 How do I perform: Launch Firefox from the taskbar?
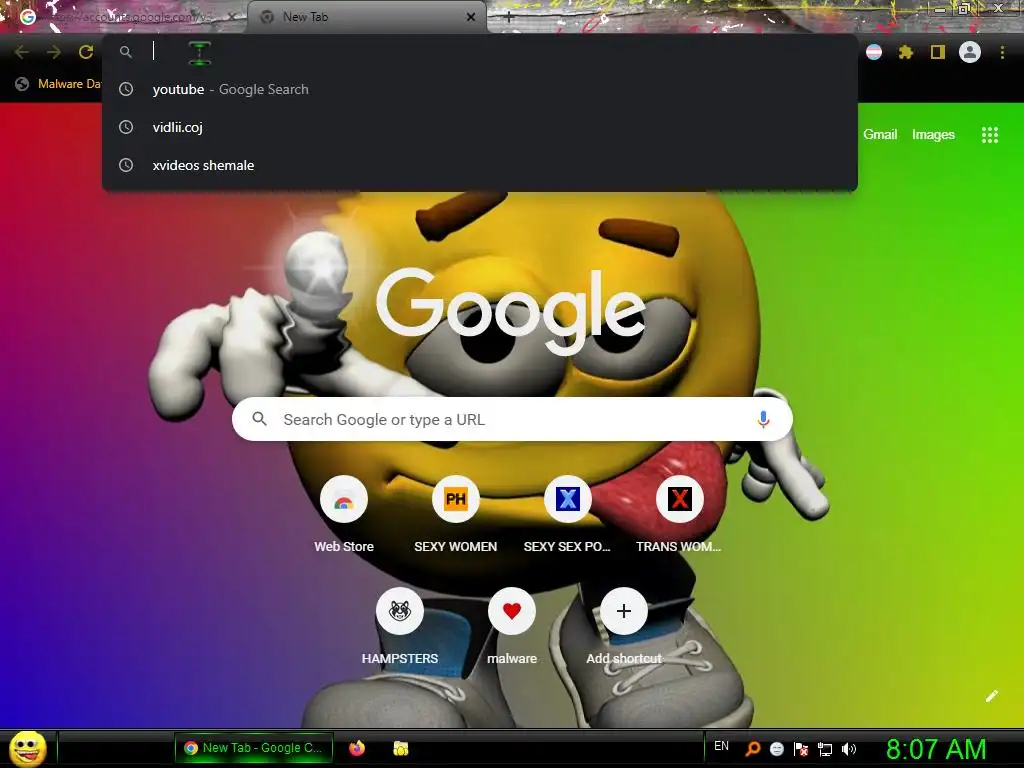coord(357,748)
